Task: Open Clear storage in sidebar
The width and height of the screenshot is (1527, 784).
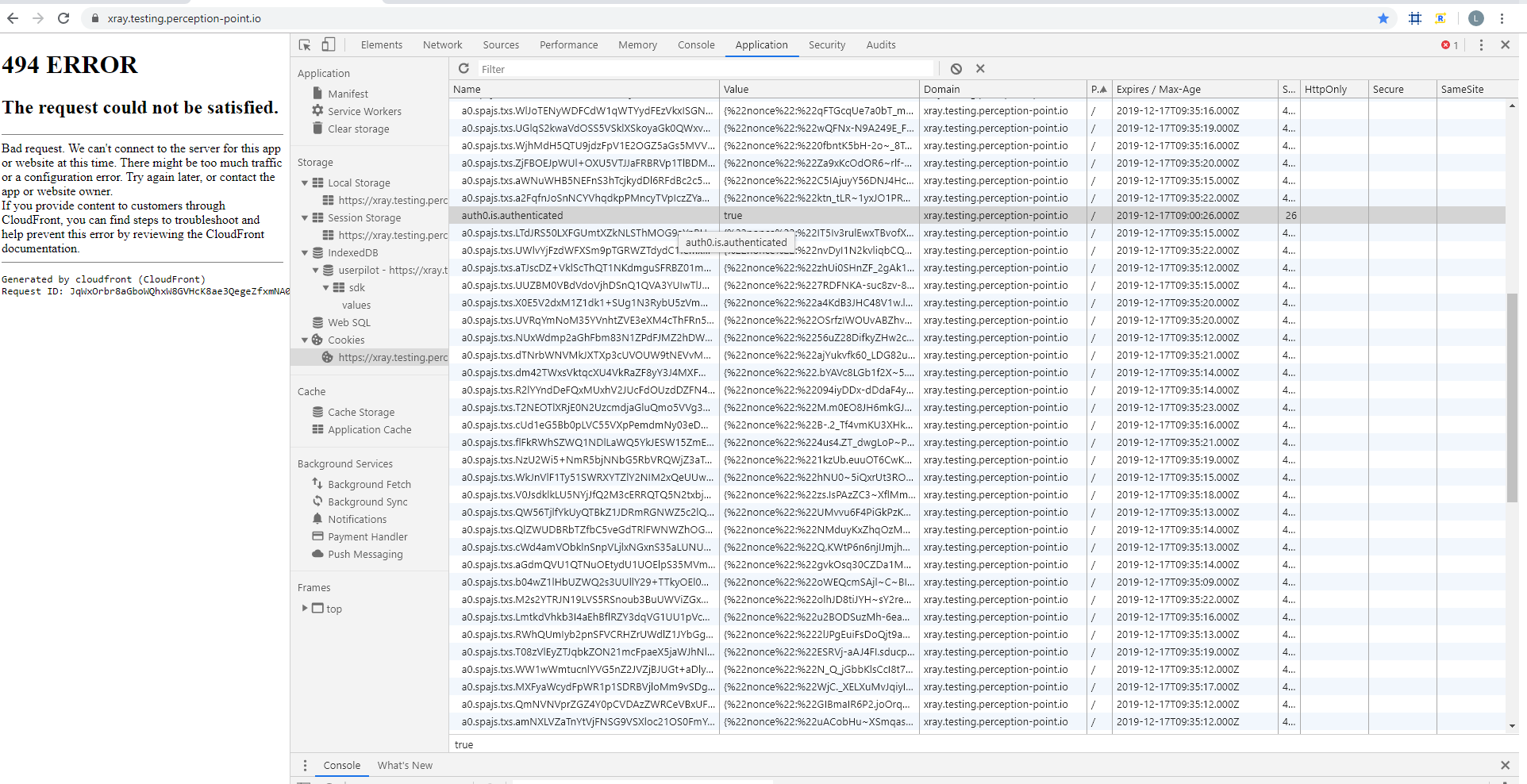Action: coord(358,129)
